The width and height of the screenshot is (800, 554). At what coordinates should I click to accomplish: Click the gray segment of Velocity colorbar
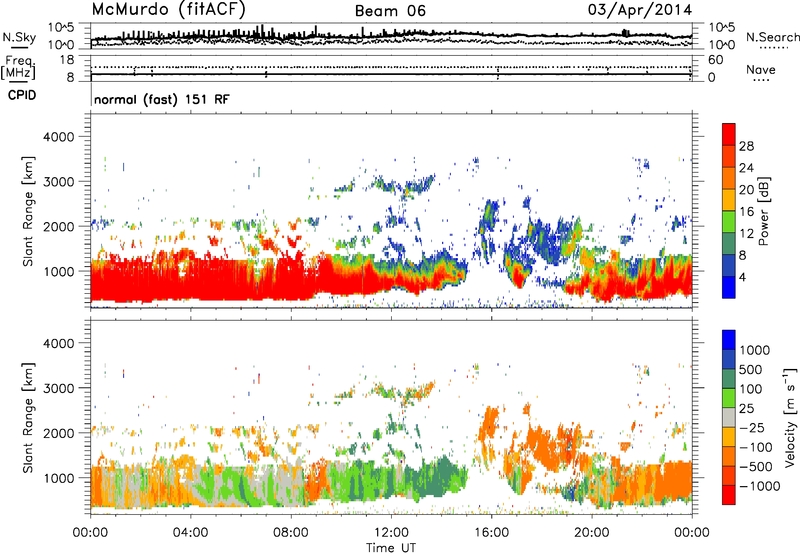(729, 418)
